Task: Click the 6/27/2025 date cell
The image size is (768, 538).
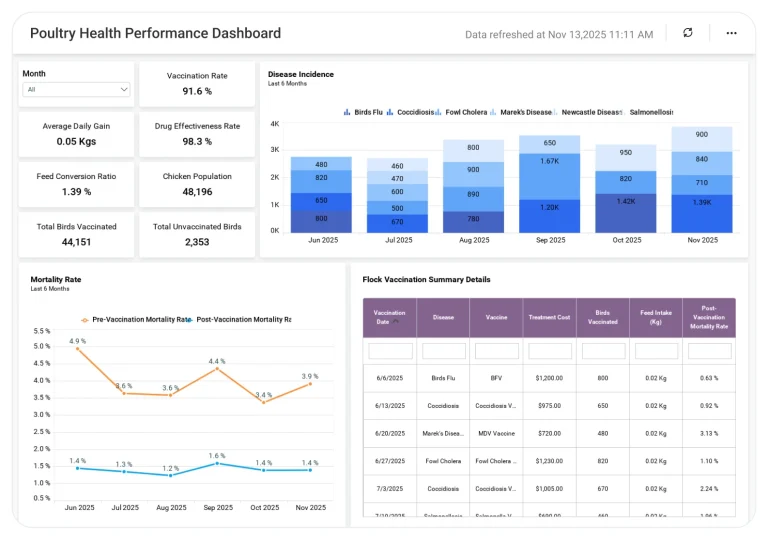Action: (x=390, y=461)
